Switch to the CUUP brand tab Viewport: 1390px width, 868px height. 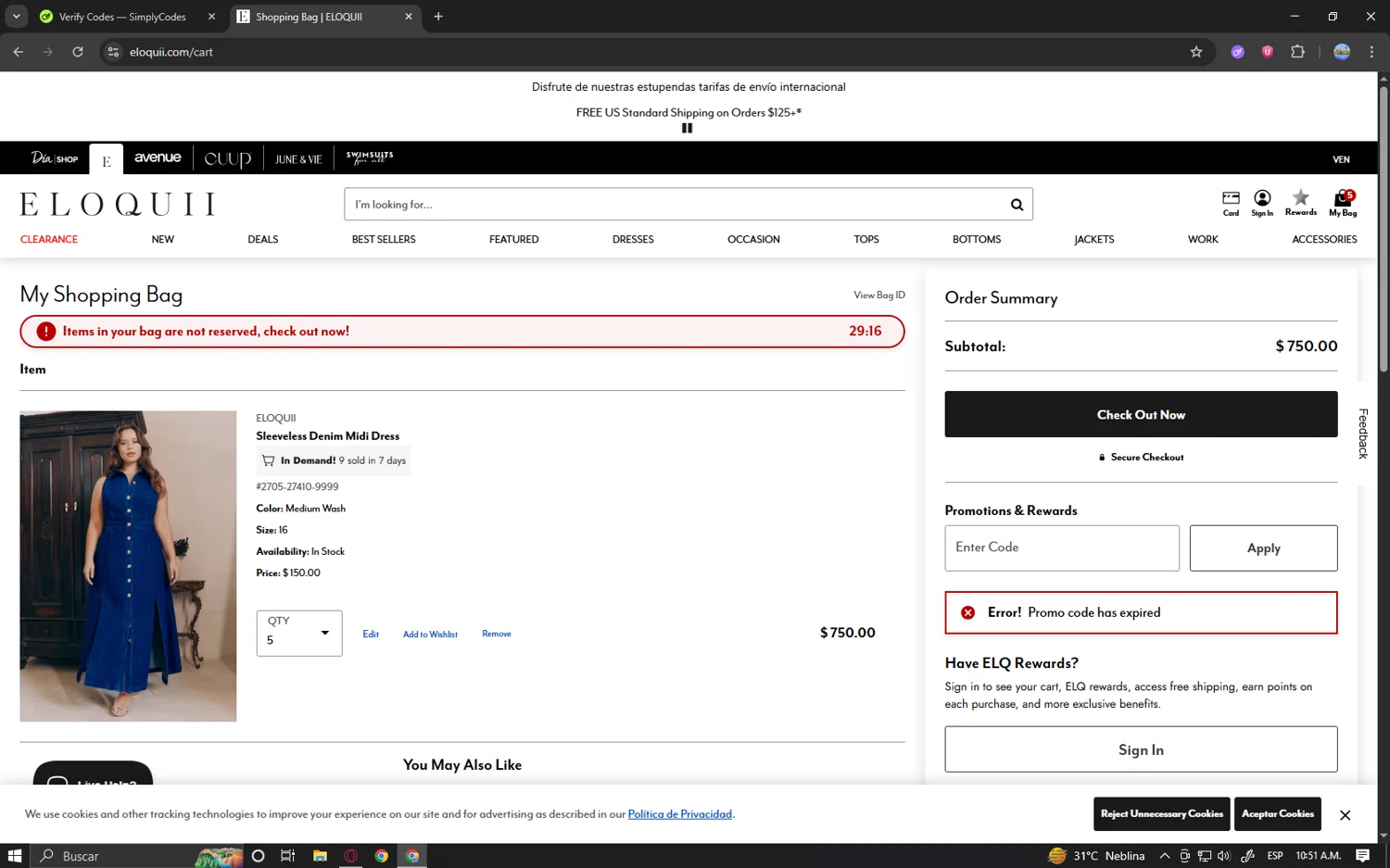228,158
